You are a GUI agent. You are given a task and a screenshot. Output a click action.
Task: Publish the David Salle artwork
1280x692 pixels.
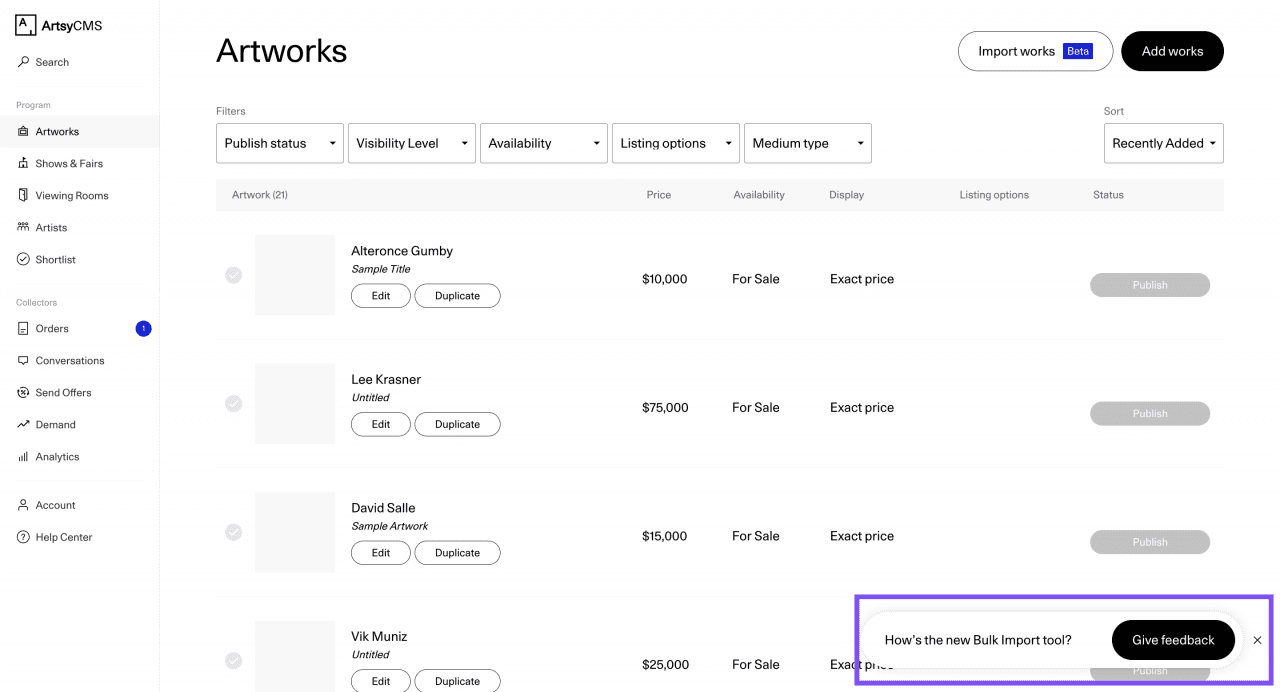[1150, 542]
